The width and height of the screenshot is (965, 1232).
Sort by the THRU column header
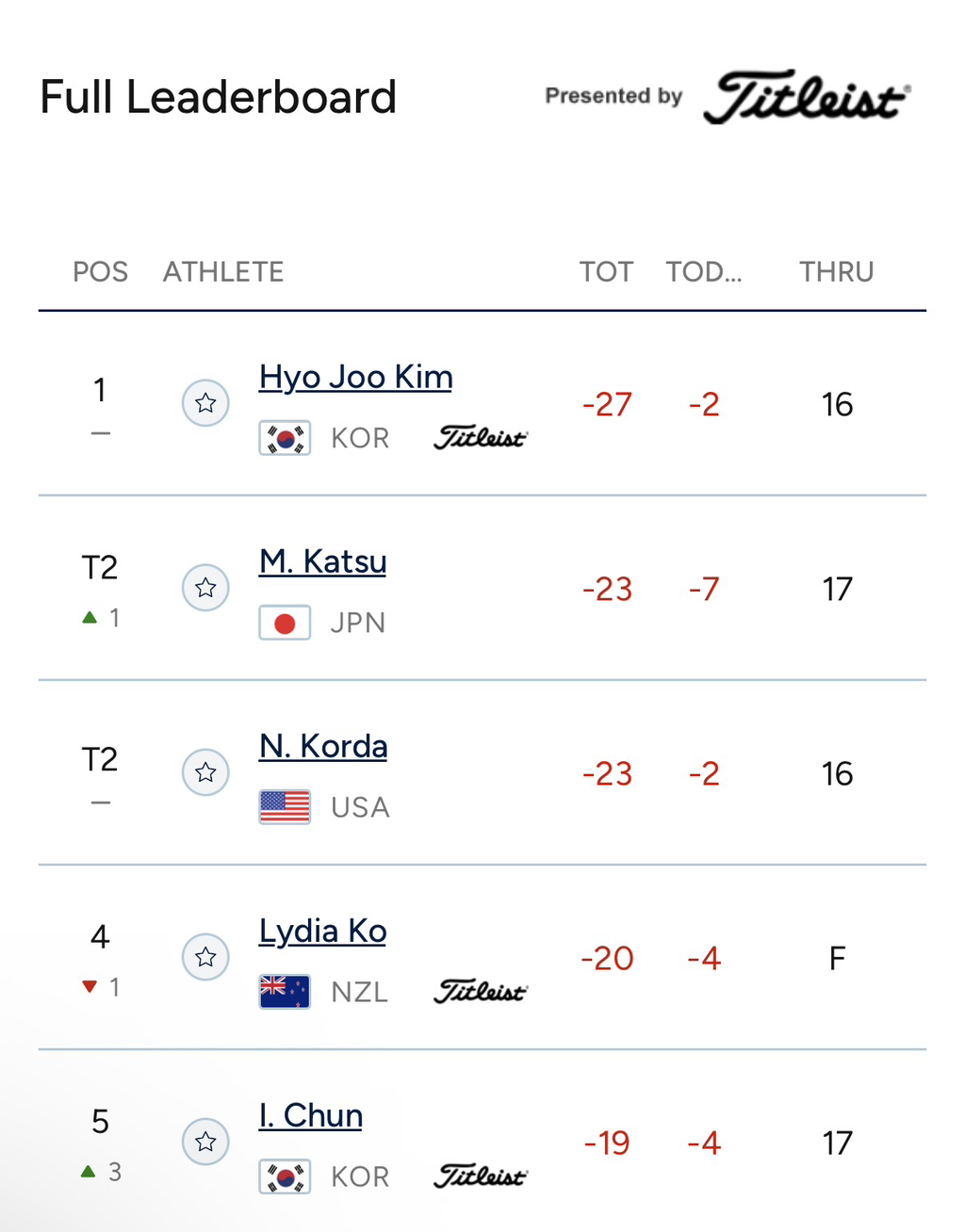pos(837,271)
